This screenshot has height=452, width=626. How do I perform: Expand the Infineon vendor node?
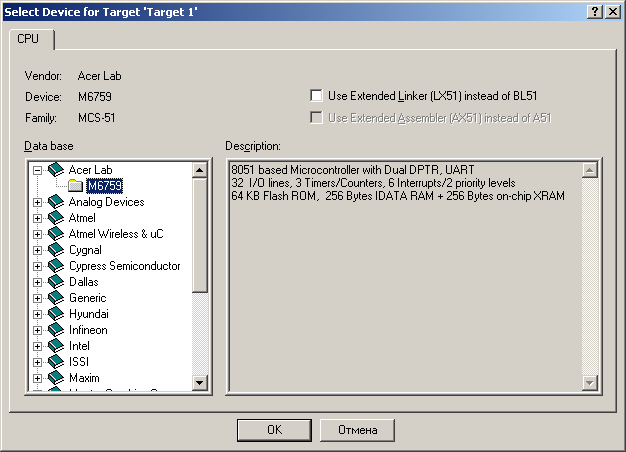38,330
